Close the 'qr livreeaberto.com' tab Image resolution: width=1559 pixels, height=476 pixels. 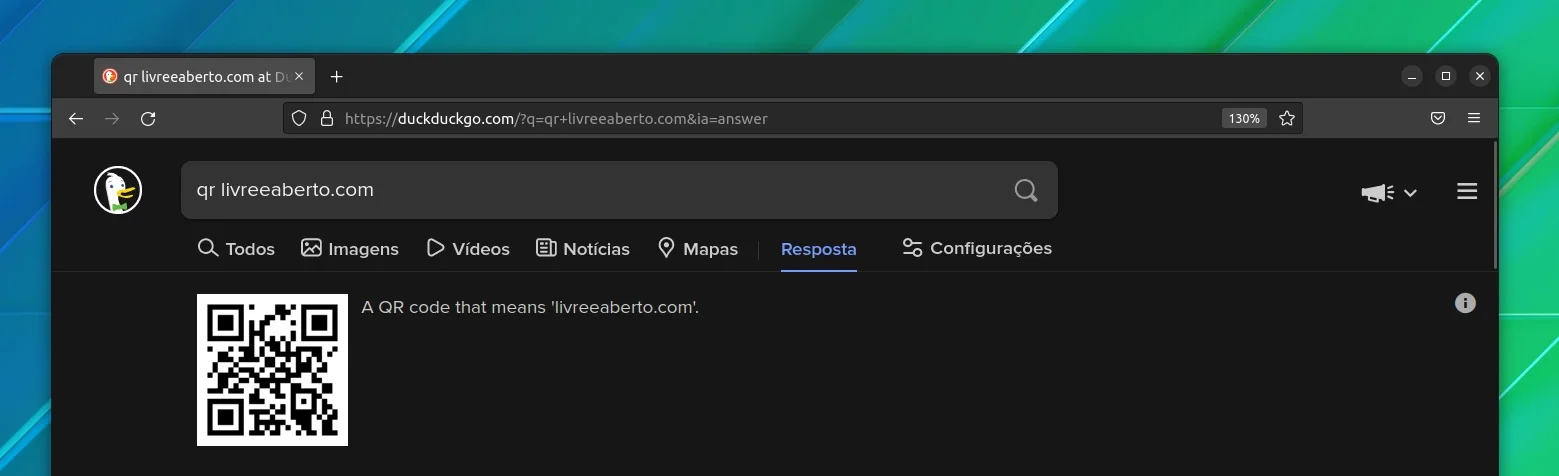pyautogui.click(x=299, y=76)
